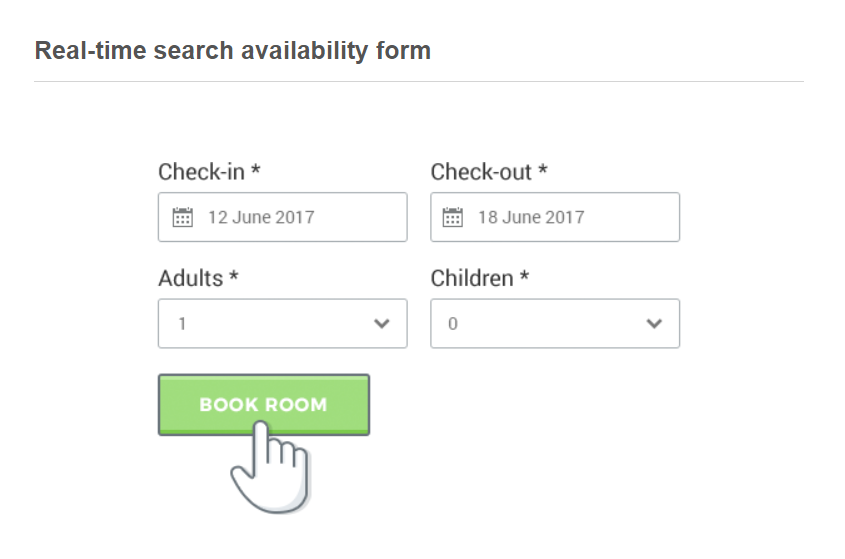Screen dimensions: 845x559
Task: Click the Adults selected value 1
Action: [x=182, y=323]
